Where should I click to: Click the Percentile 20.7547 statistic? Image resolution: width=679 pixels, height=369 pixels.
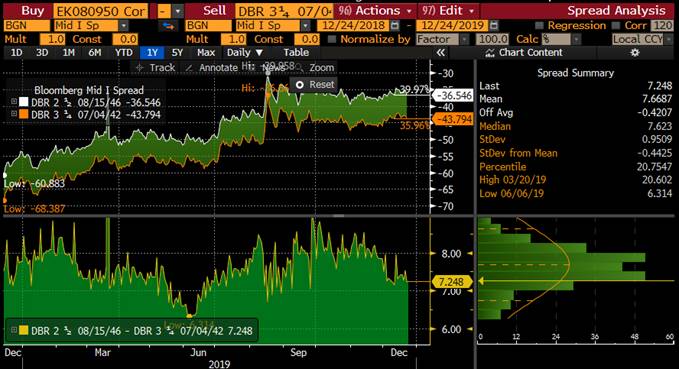(x=576, y=167)
